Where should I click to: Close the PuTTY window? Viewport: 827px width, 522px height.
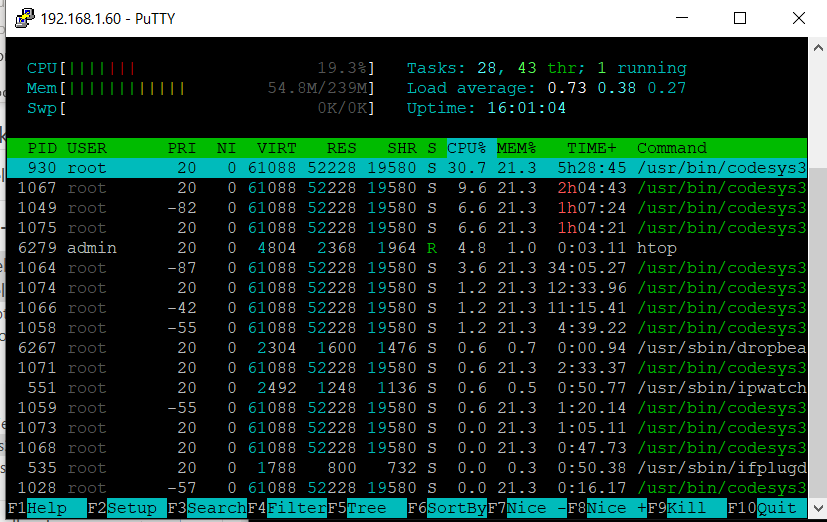click(799, 18)
